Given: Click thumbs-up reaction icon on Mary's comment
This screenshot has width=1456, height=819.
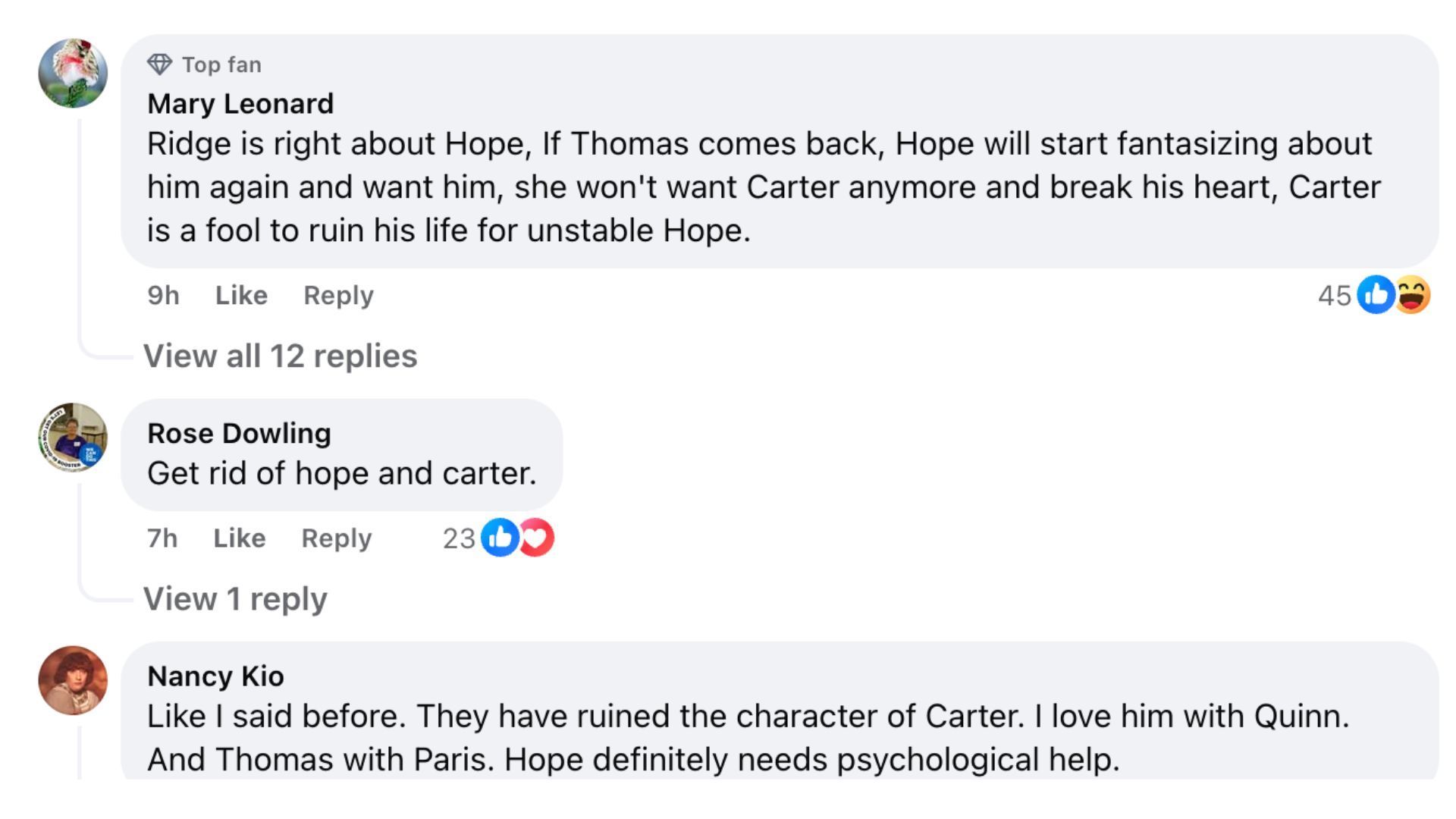Looking at the screenshot, I should pos(1376,295).
